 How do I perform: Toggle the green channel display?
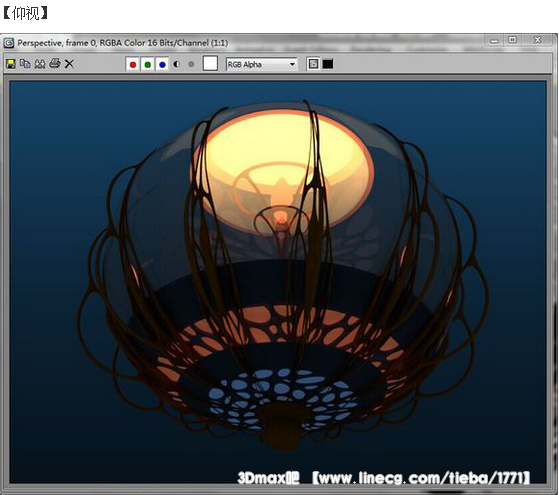[148, 65]
